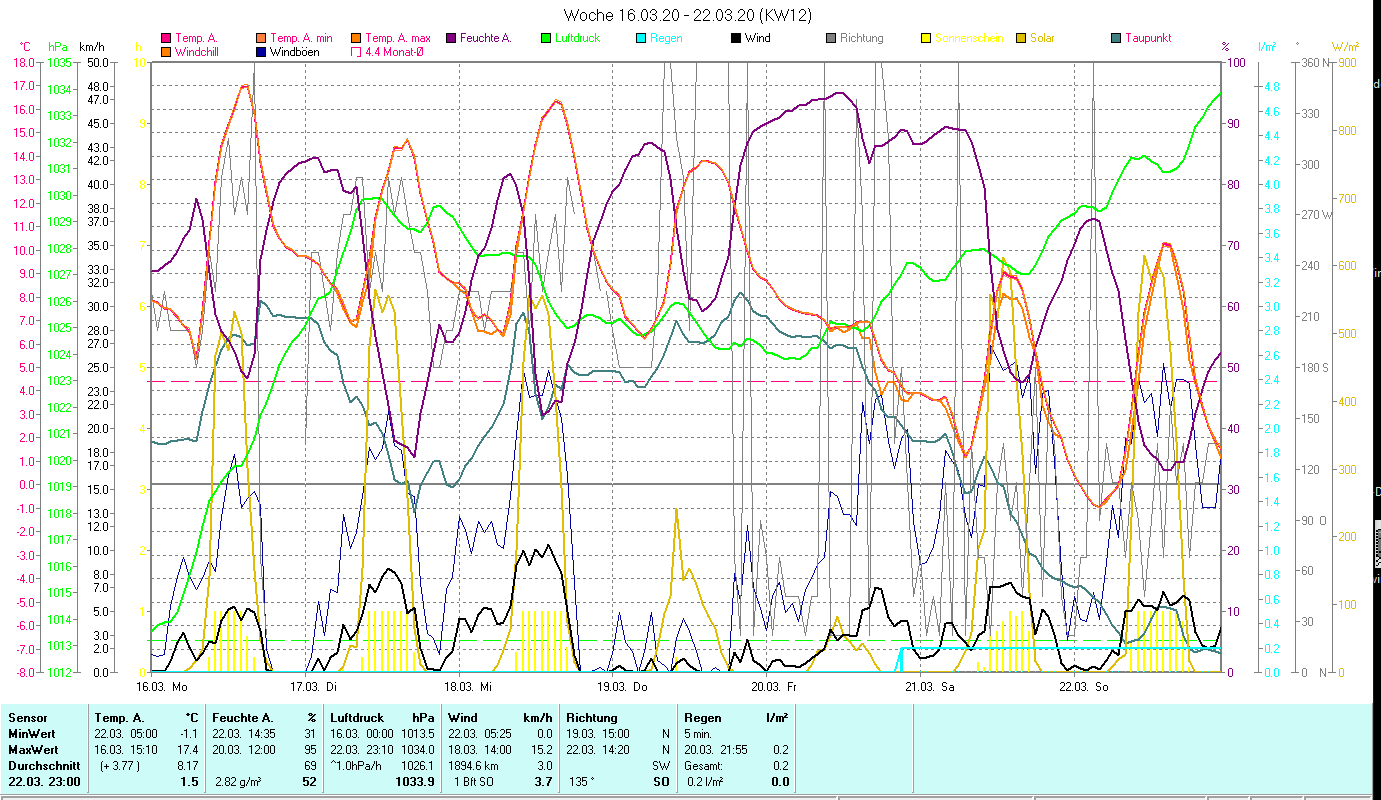Screen dimensions: 1381x800
Task: Click the green Luftdruck legend swatch
Action: click(545, 39)
